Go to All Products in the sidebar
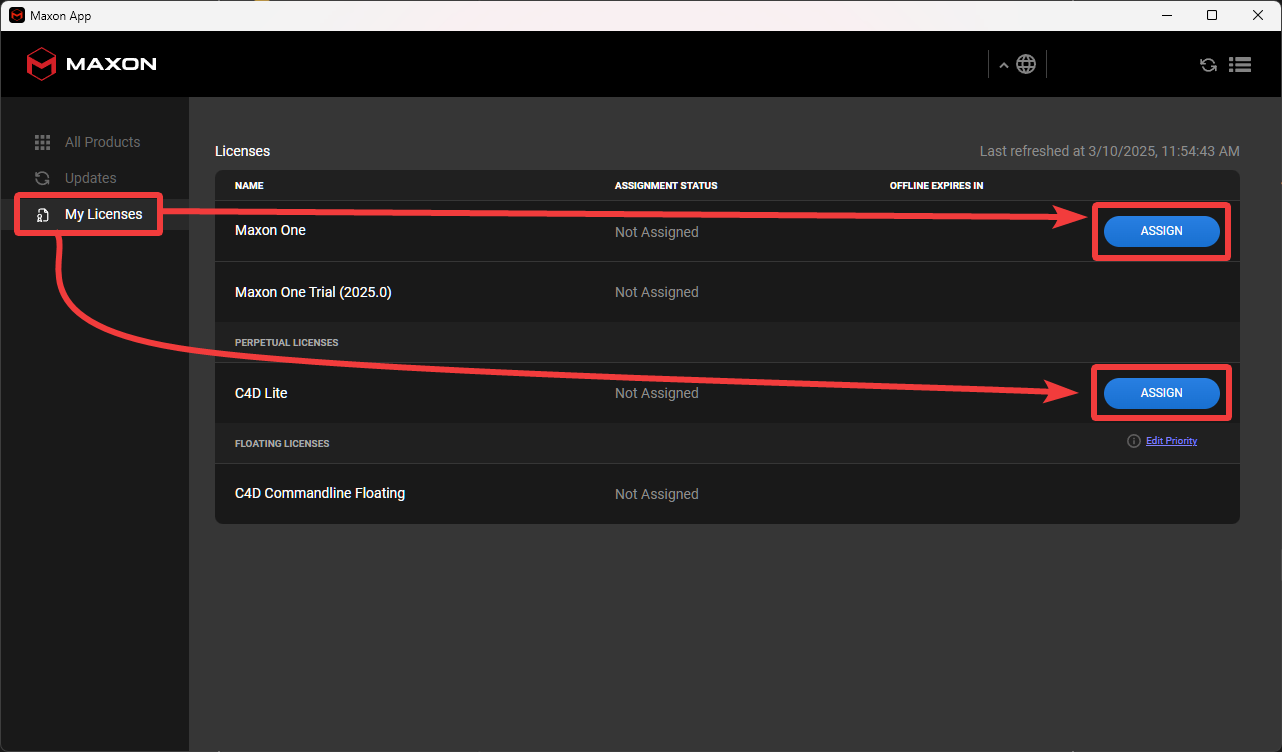Viewport: 1282px width, 752px height. pyautogui.click(x=102, y=142)
